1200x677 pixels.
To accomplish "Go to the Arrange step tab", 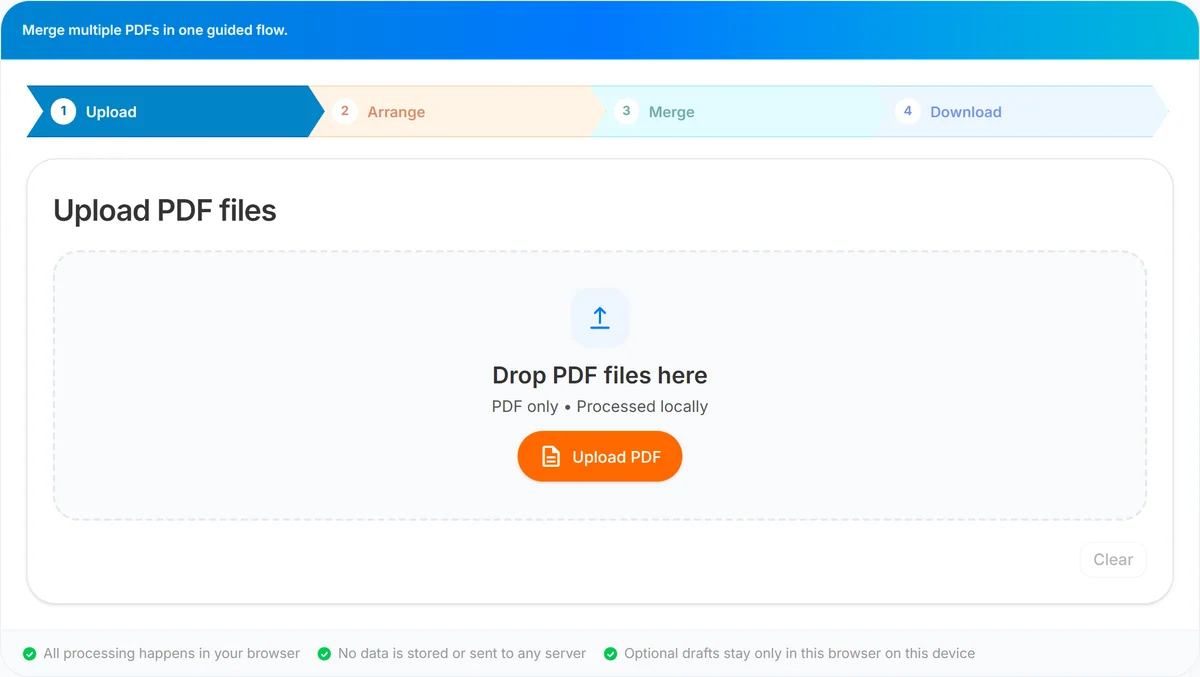I will tap(457, 112).
